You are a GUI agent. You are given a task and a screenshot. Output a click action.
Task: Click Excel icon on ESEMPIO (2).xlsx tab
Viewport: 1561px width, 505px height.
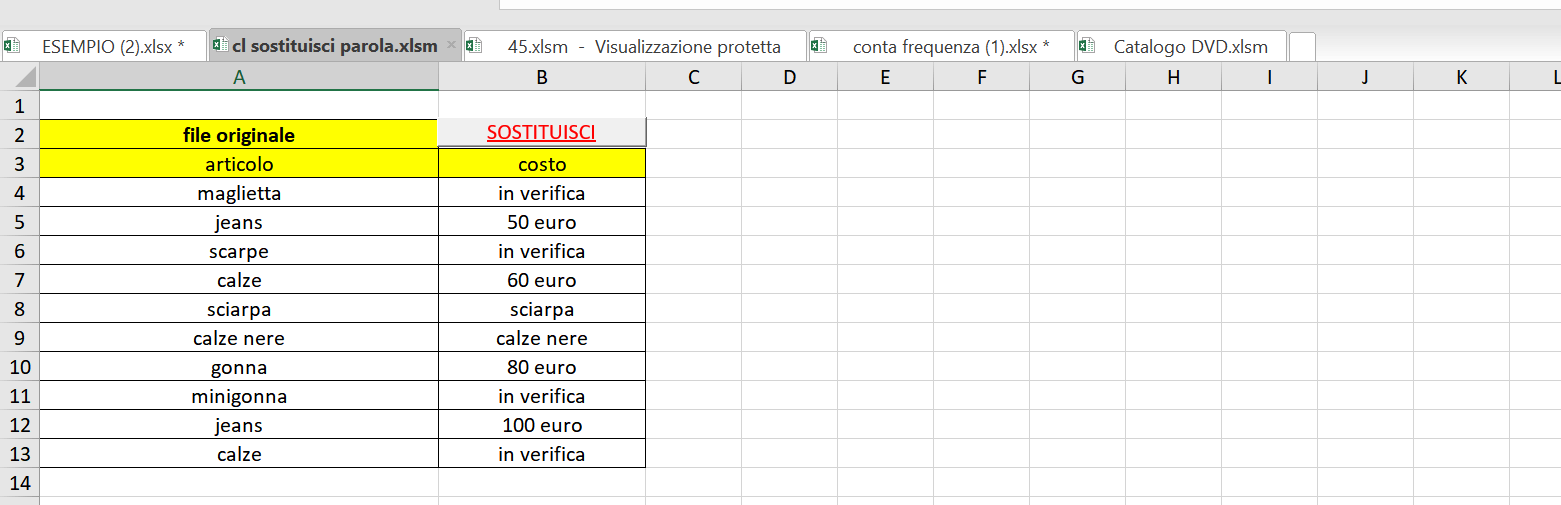tap(12, 46)
